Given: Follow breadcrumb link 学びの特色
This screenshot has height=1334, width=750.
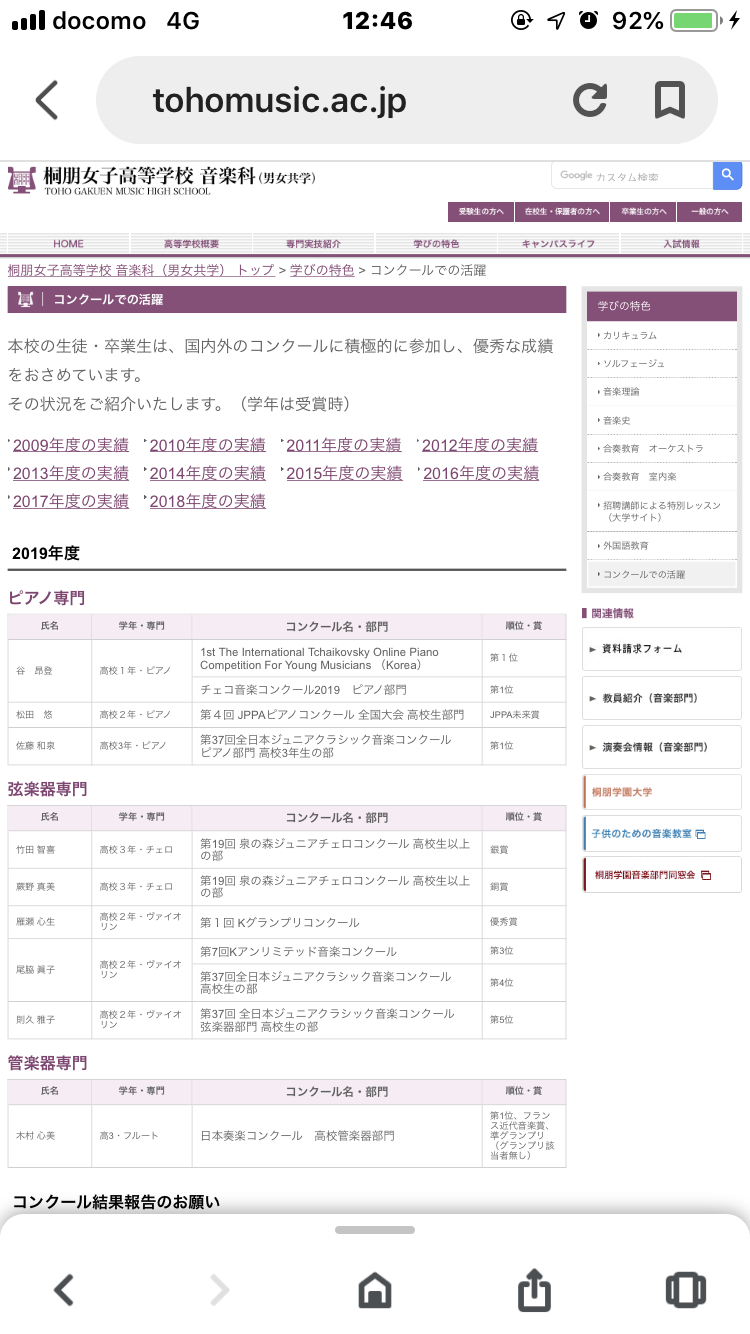Looking at the screenshot, I should [x=322, y=270].
